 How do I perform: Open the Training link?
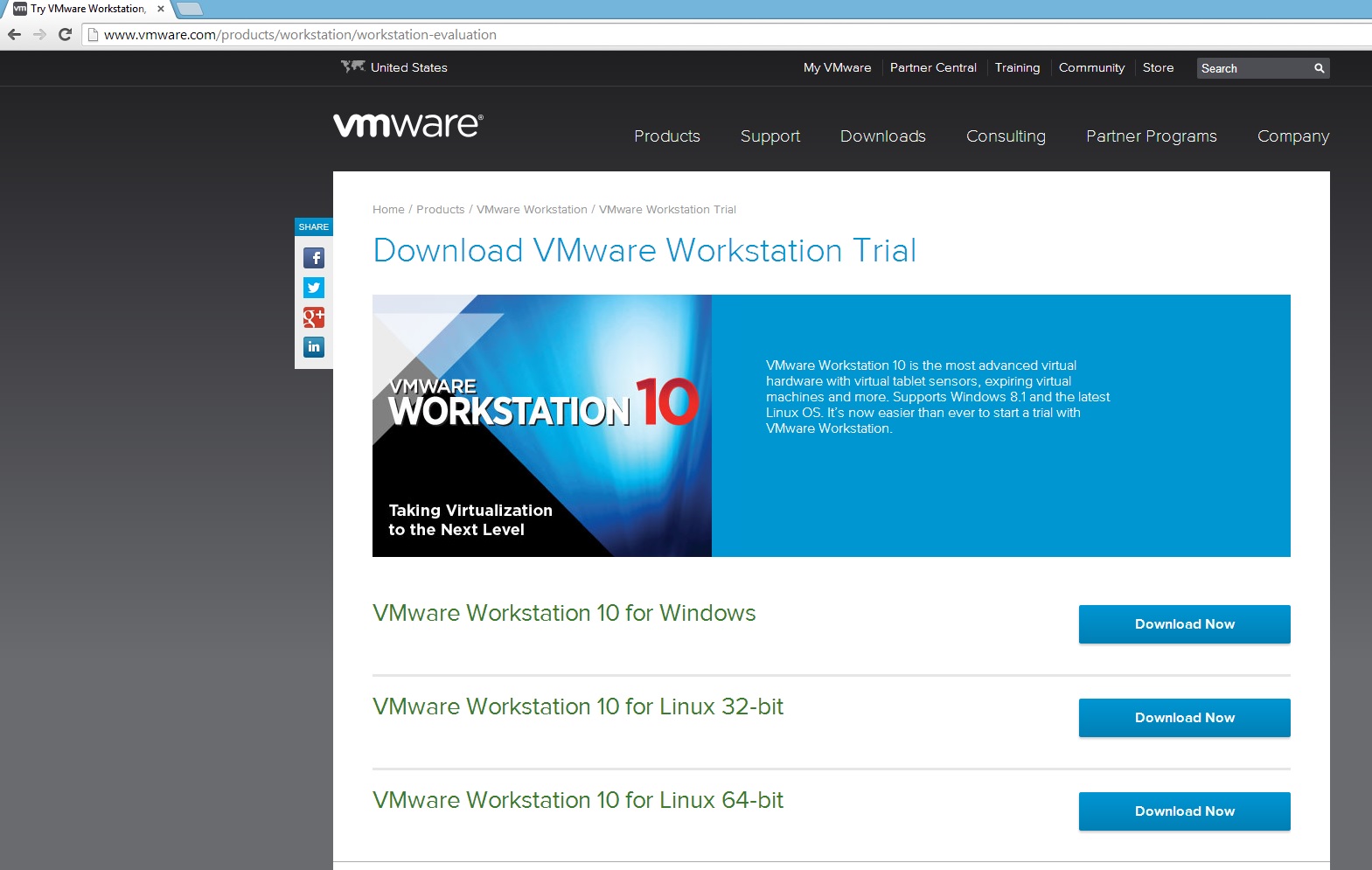point(1018,67)
